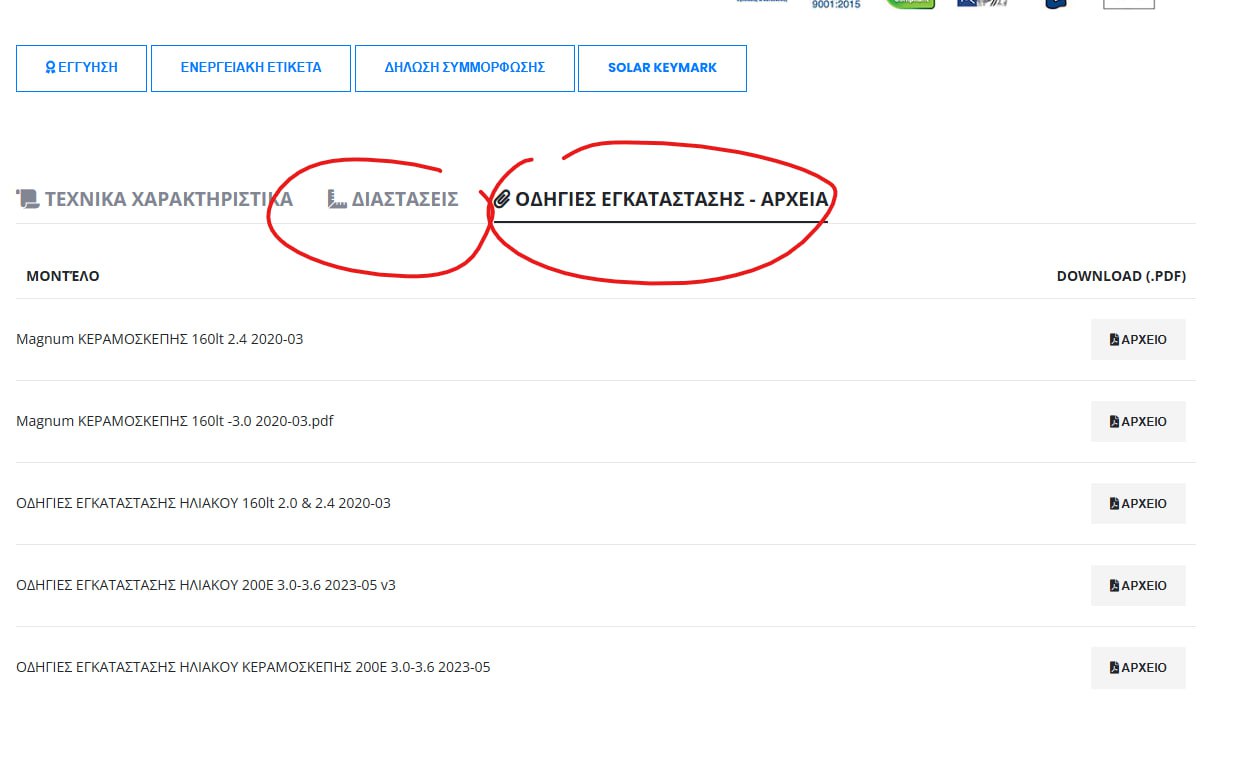Click PDF icon for ΗΛΙΑΚΟΥ 200E v3 row
The image size is (1242, 758).
1114,586
